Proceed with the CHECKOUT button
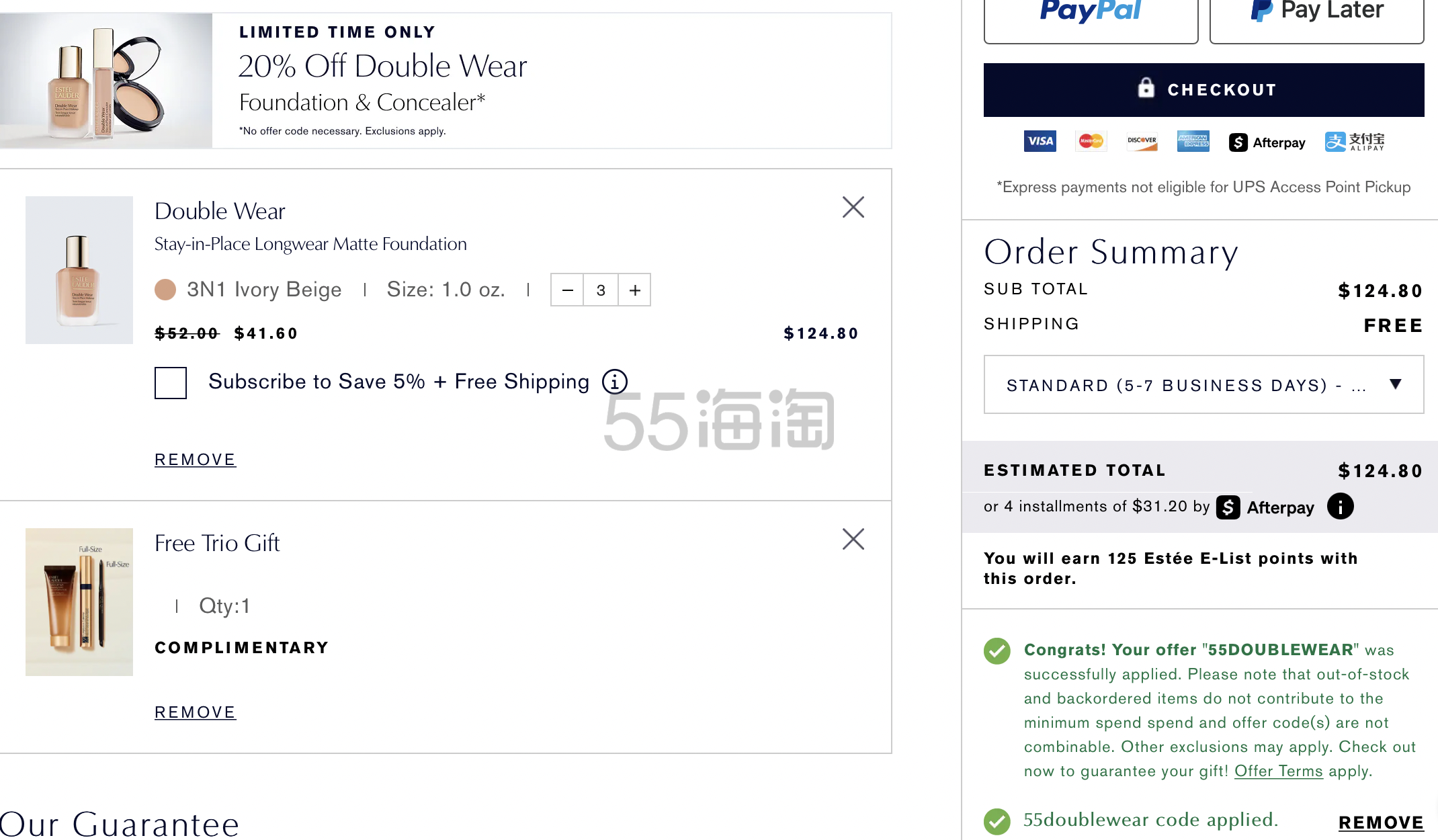The image size is (1438, 840). (1203, 90)
